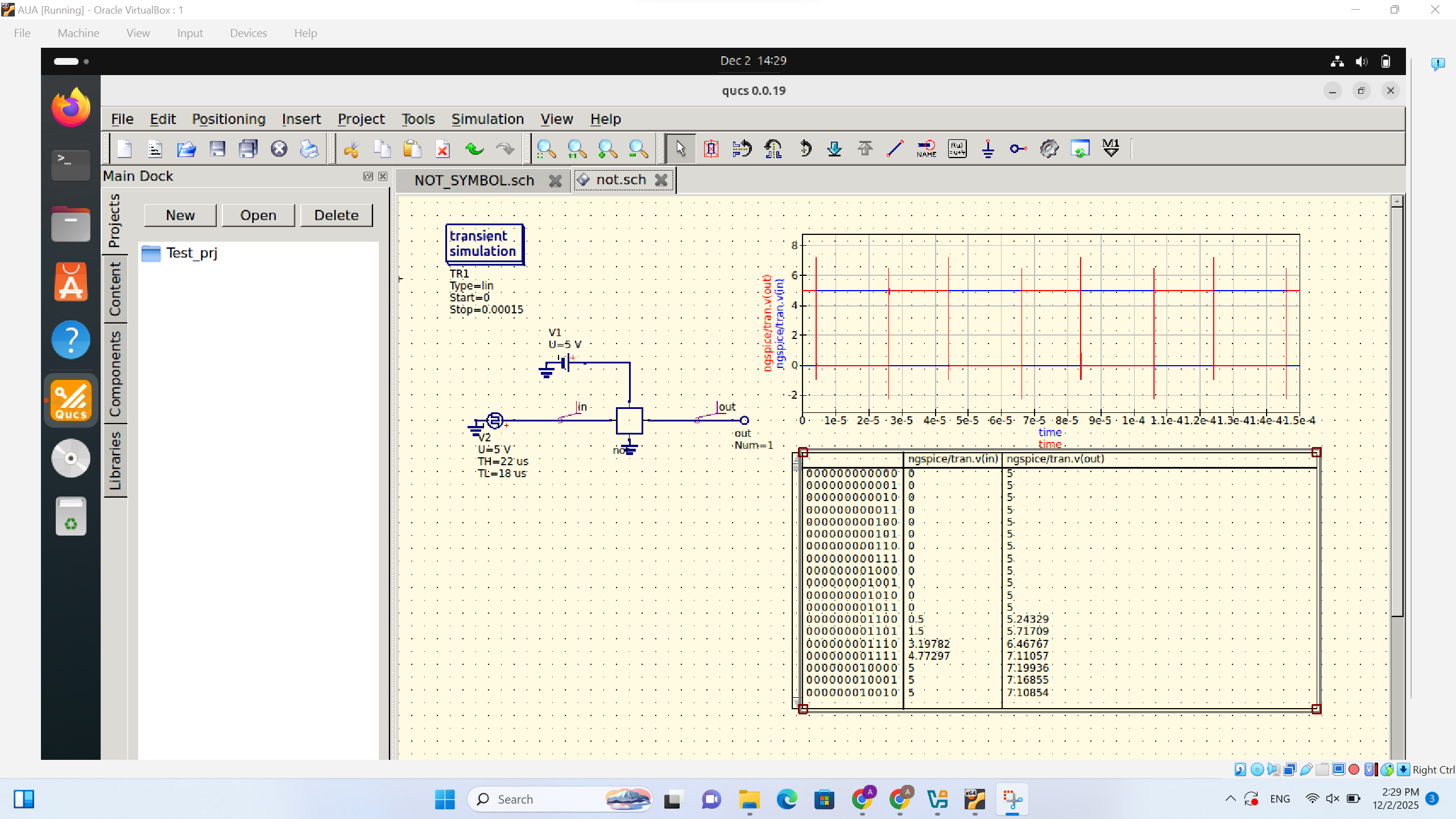
Task: Mirror the selection about the X axis
Action: (742, 149)
